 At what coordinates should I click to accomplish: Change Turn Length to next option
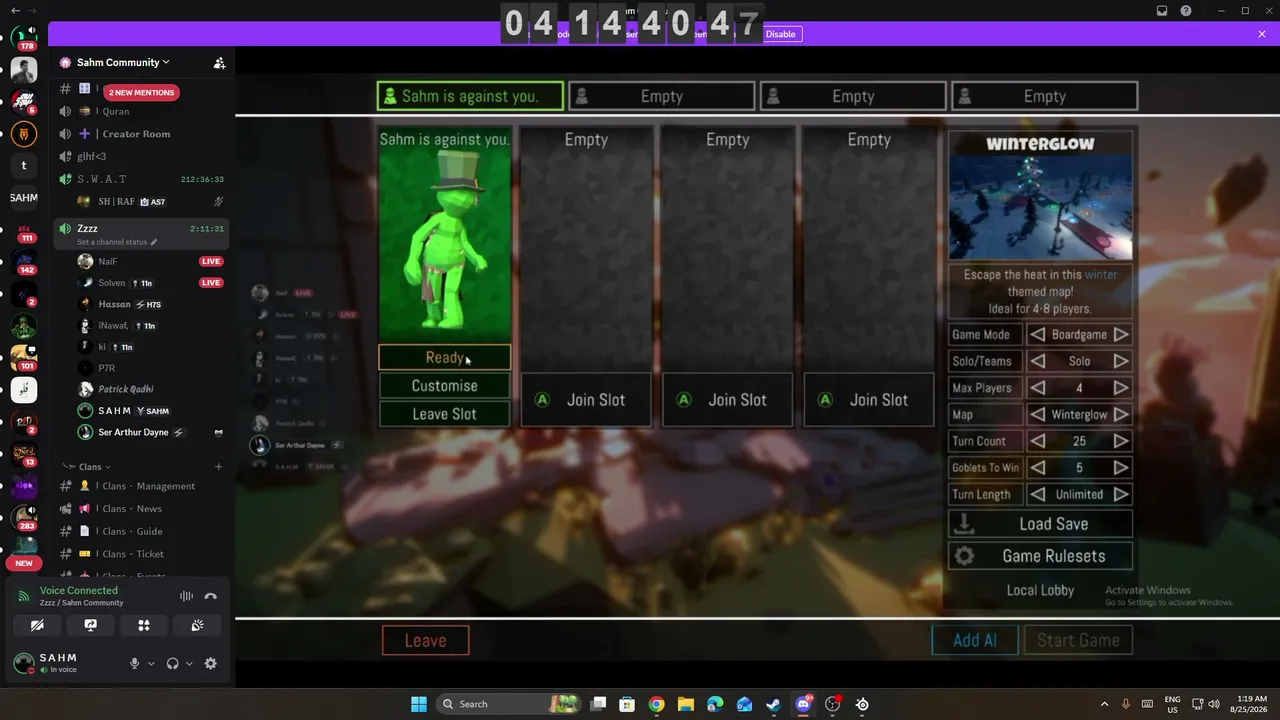(1121, 494)
